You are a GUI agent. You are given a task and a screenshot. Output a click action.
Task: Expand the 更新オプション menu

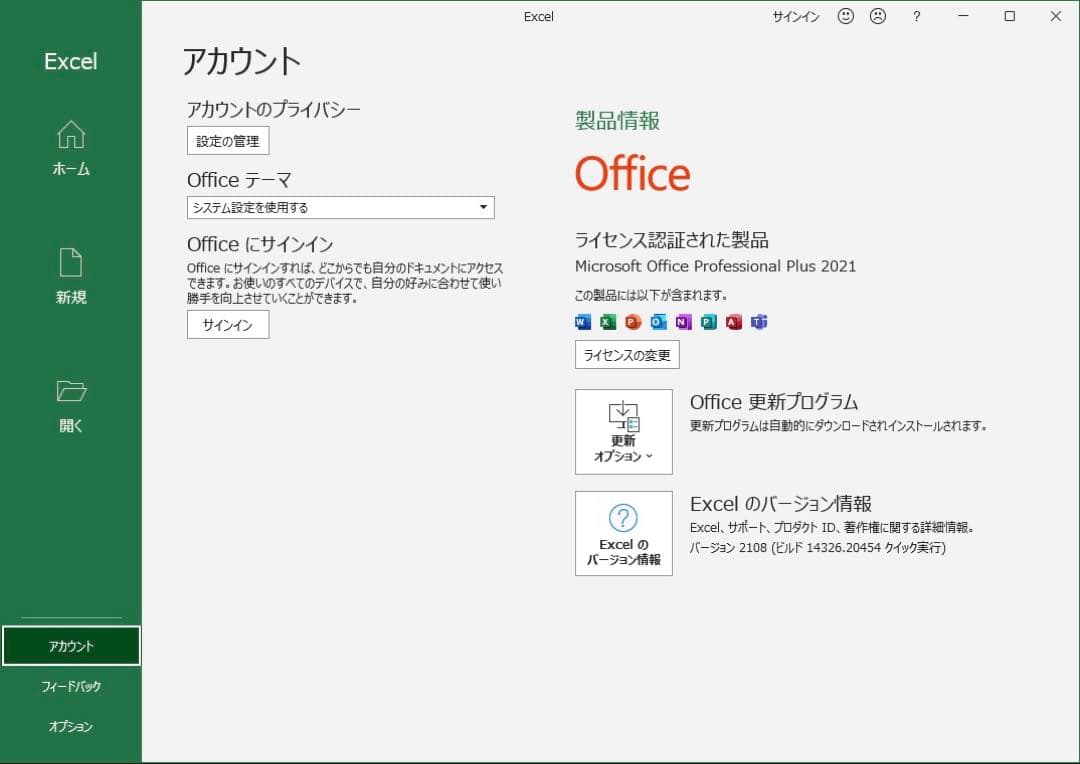click(x=623, y=431)
